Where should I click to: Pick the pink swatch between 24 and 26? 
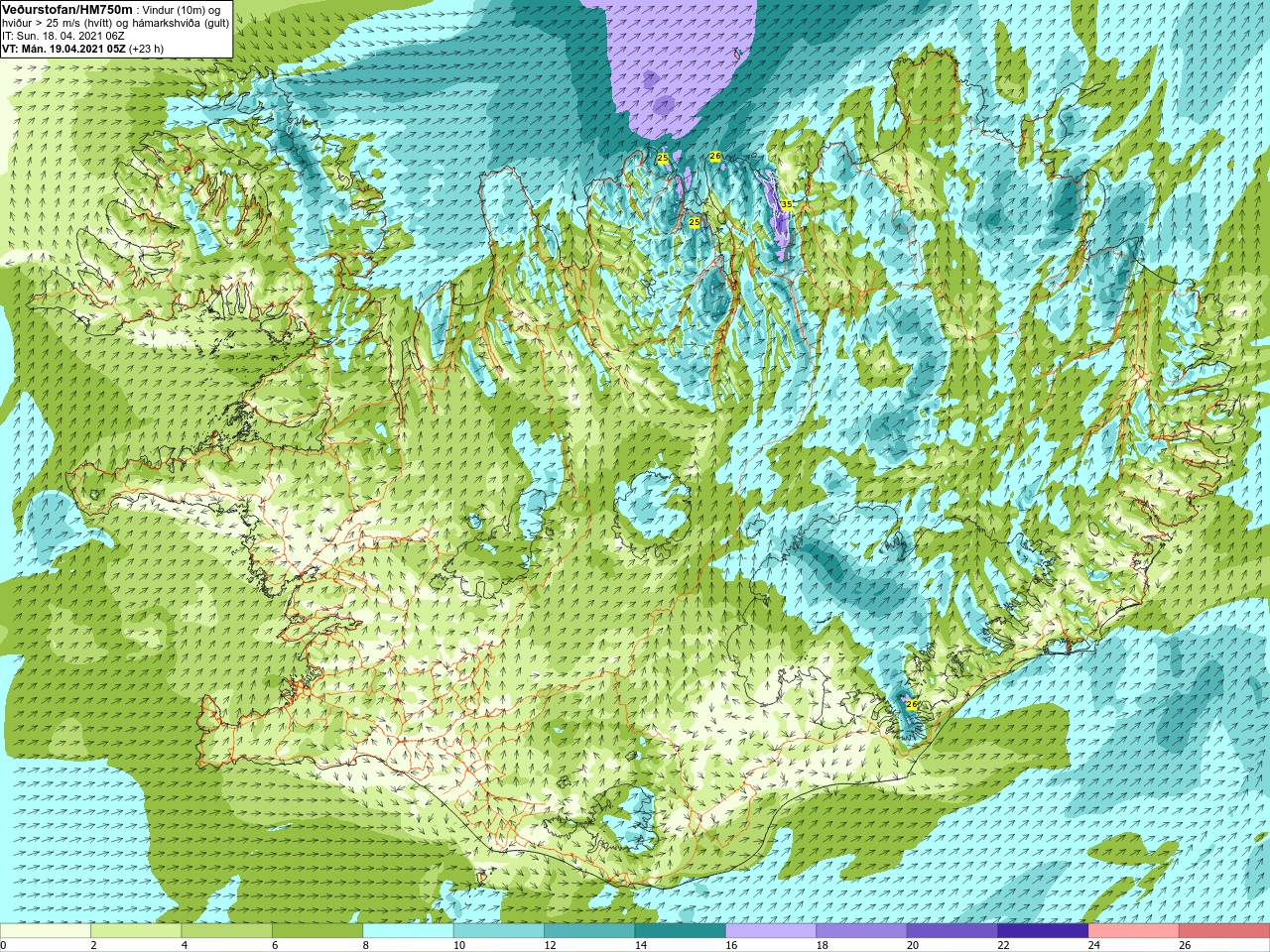(1133, 930)
